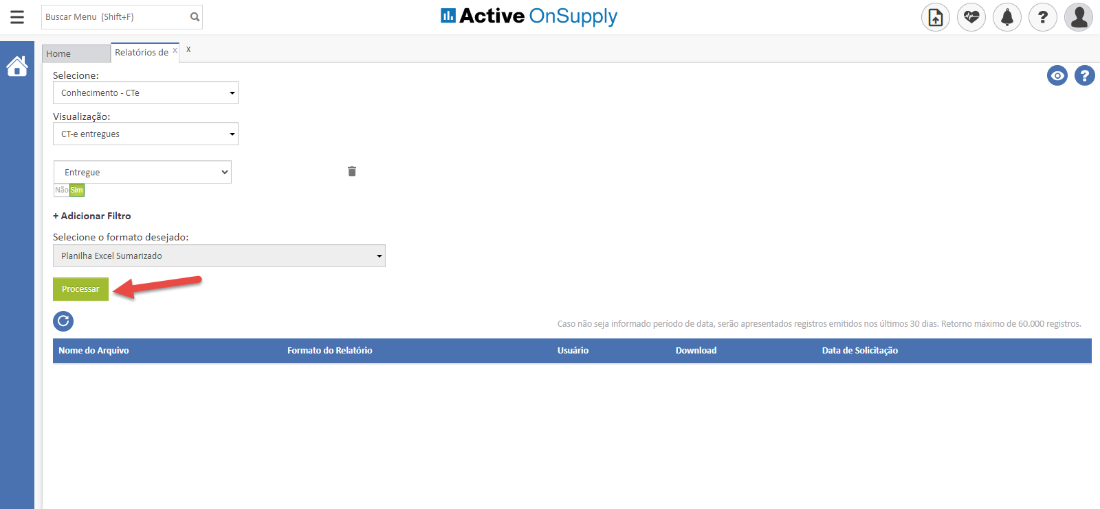
Task: Open the blue page help icon
Action: (x=1085, y=76)
